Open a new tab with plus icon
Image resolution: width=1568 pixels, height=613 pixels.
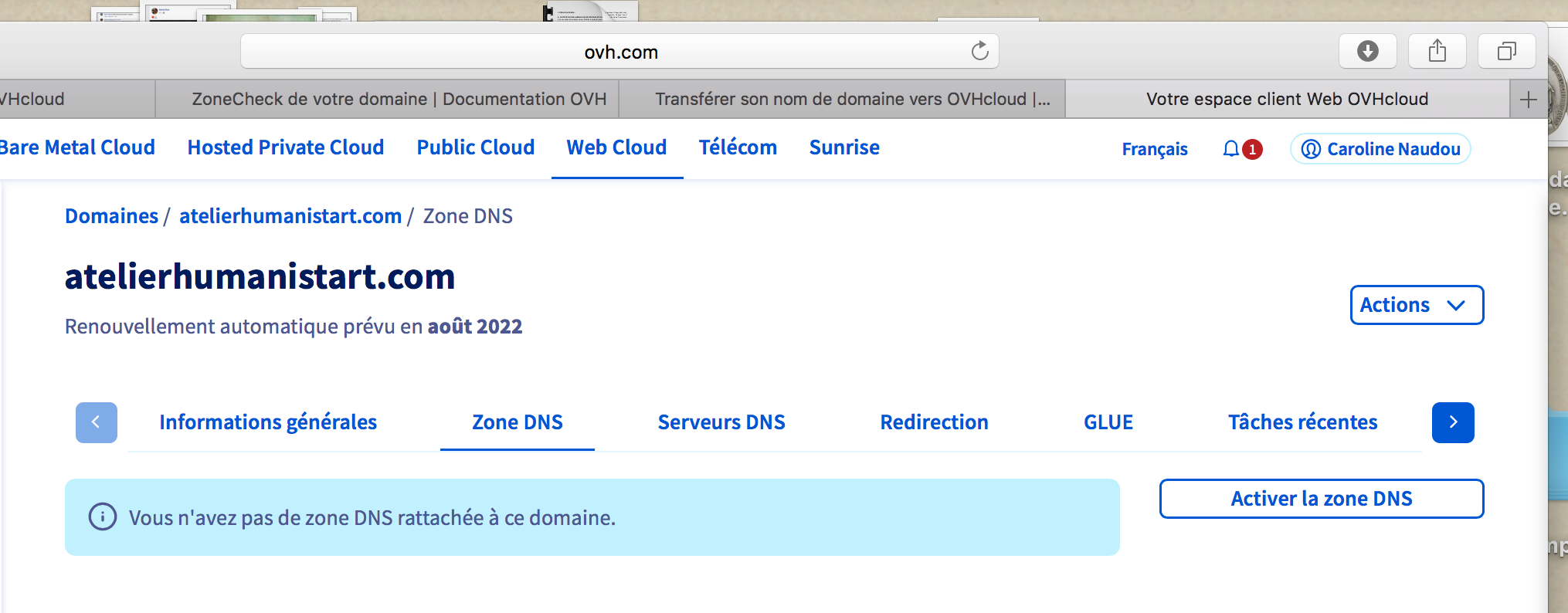click(1528, 100)
